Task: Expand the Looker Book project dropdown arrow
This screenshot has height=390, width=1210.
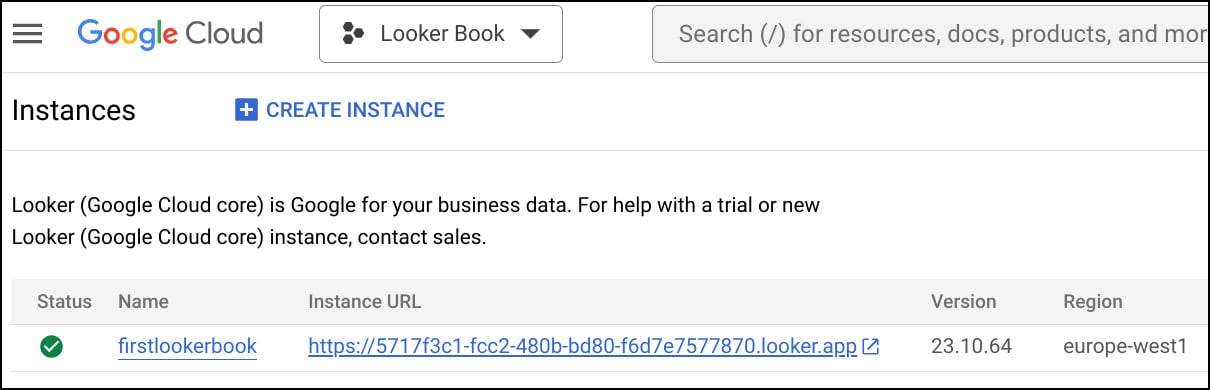Action: tap(531, 34)
